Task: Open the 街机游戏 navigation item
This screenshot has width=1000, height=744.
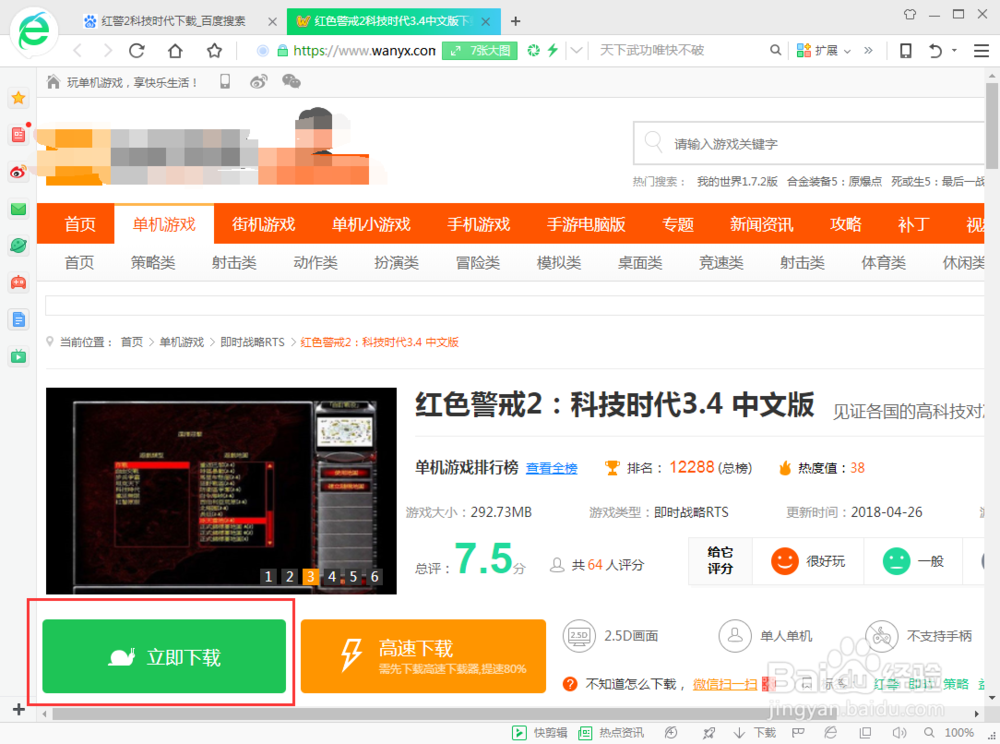Action: pos(263,224)
